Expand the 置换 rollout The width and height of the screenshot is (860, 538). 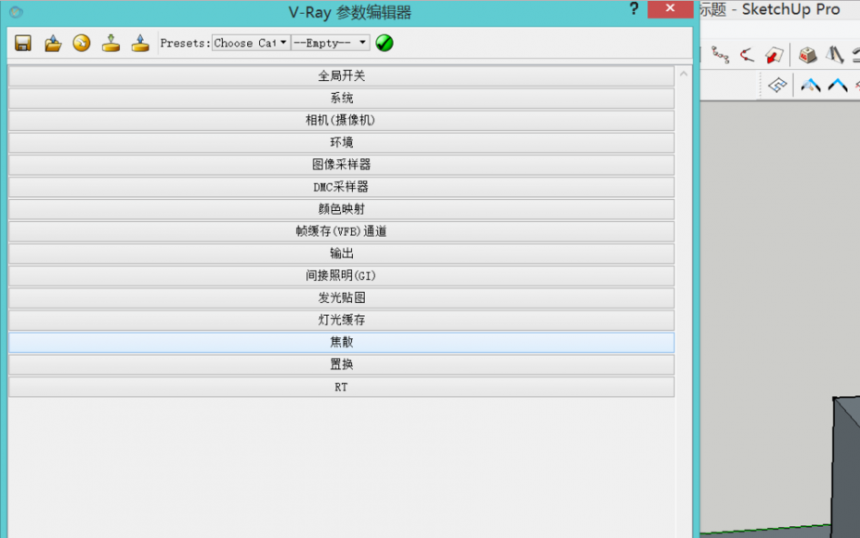341,365
